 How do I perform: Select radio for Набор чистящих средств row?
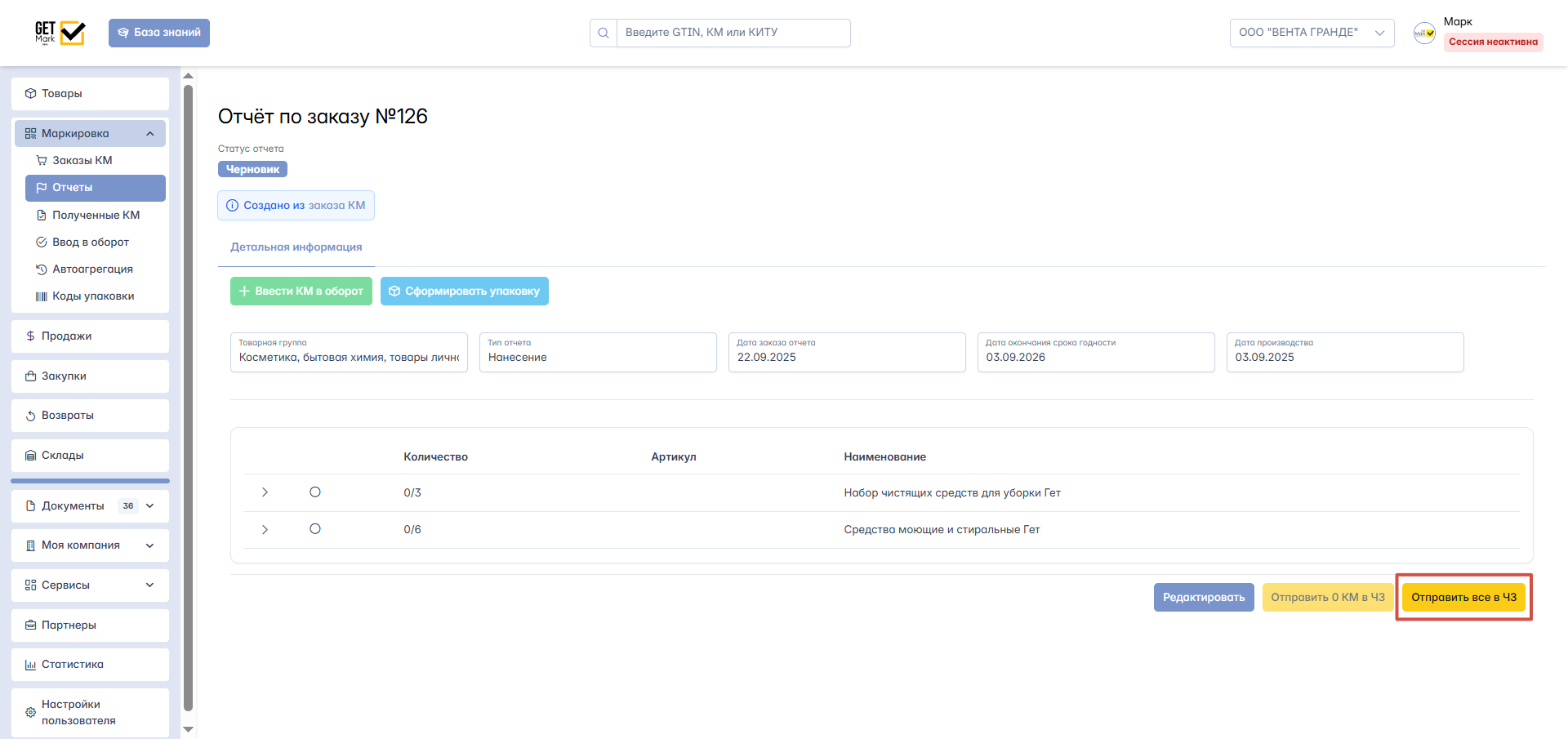point(315,492)
